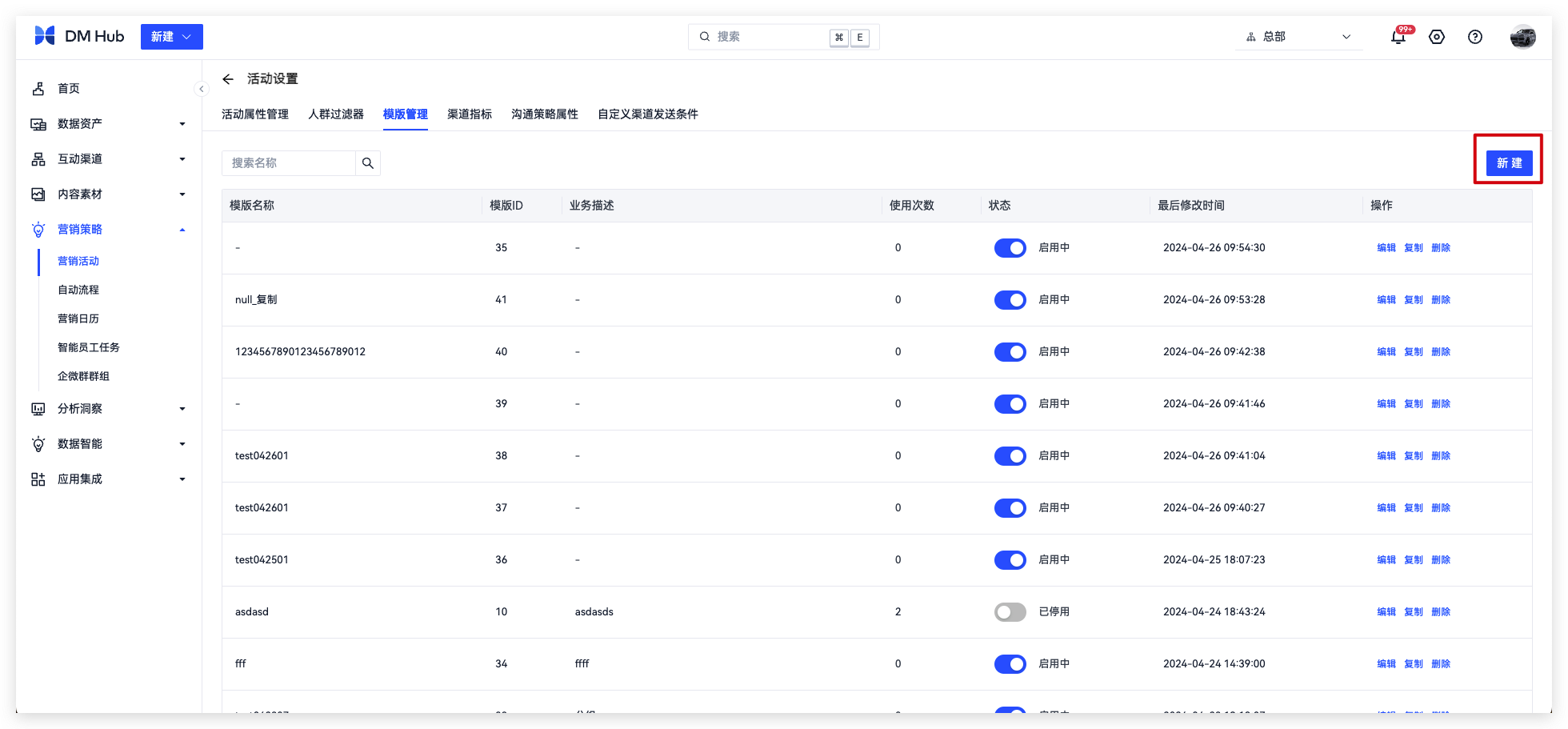Image resolution: width=1568 pixels, height=729 pixels.
Task: Expand the 内容素材 menu arrow
Action: coord(182,194)
